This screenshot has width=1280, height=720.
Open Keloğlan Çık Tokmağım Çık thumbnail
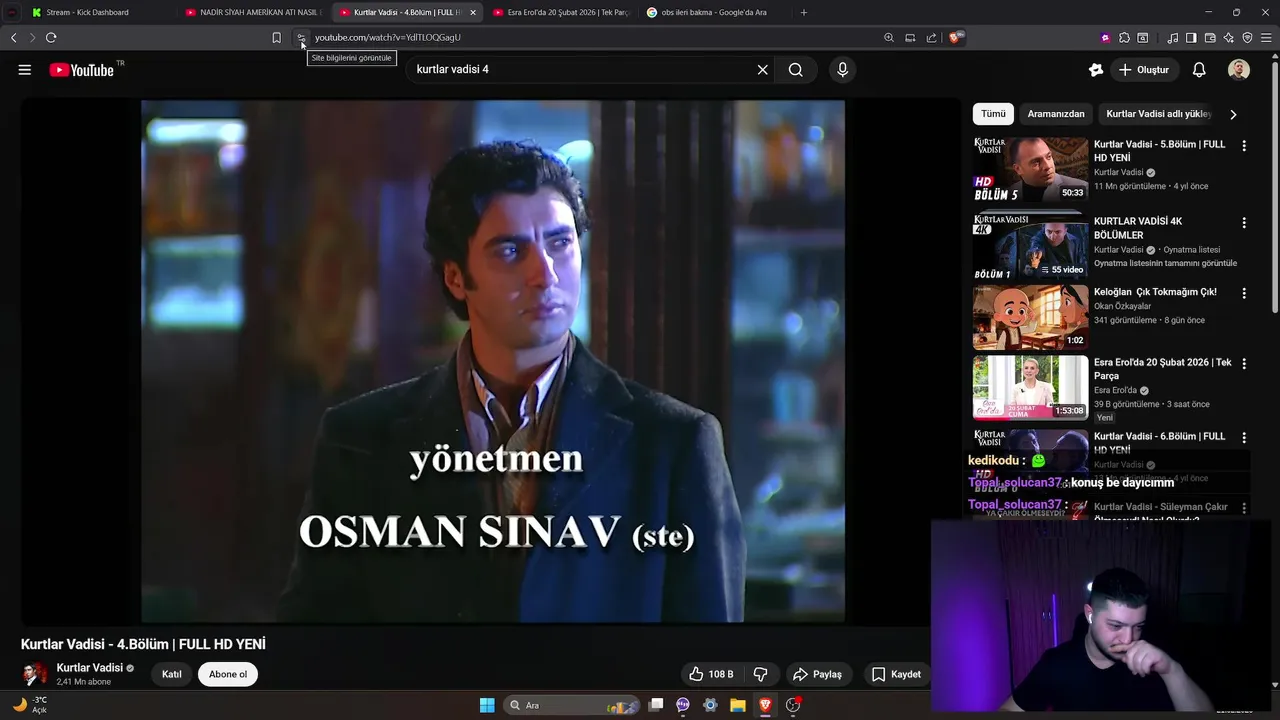pos(1030,317)
